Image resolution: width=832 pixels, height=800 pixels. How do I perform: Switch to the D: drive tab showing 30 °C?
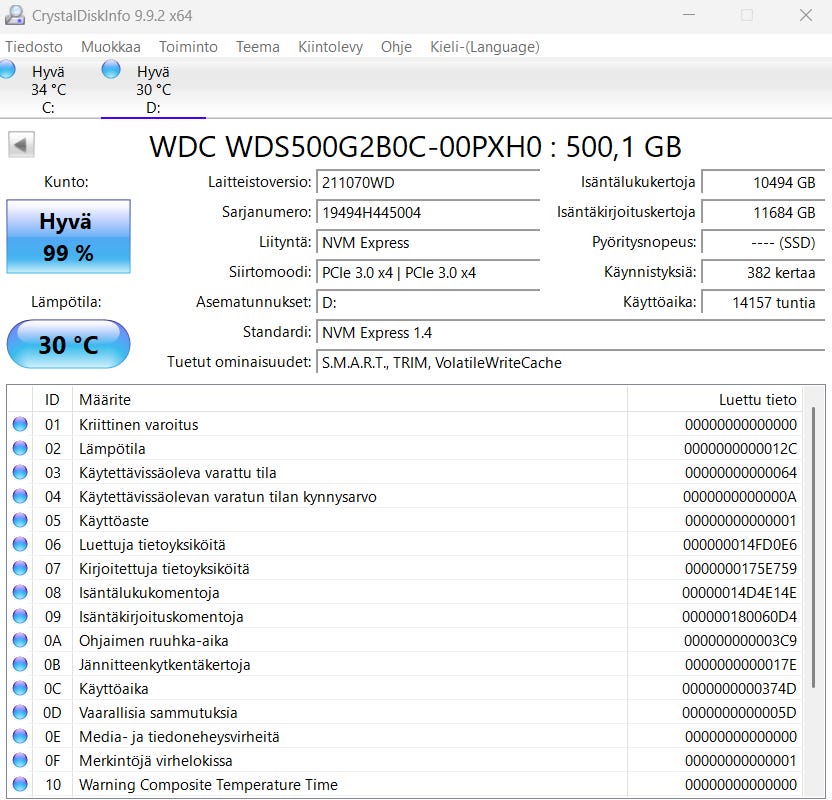click(x=153, y=89)
